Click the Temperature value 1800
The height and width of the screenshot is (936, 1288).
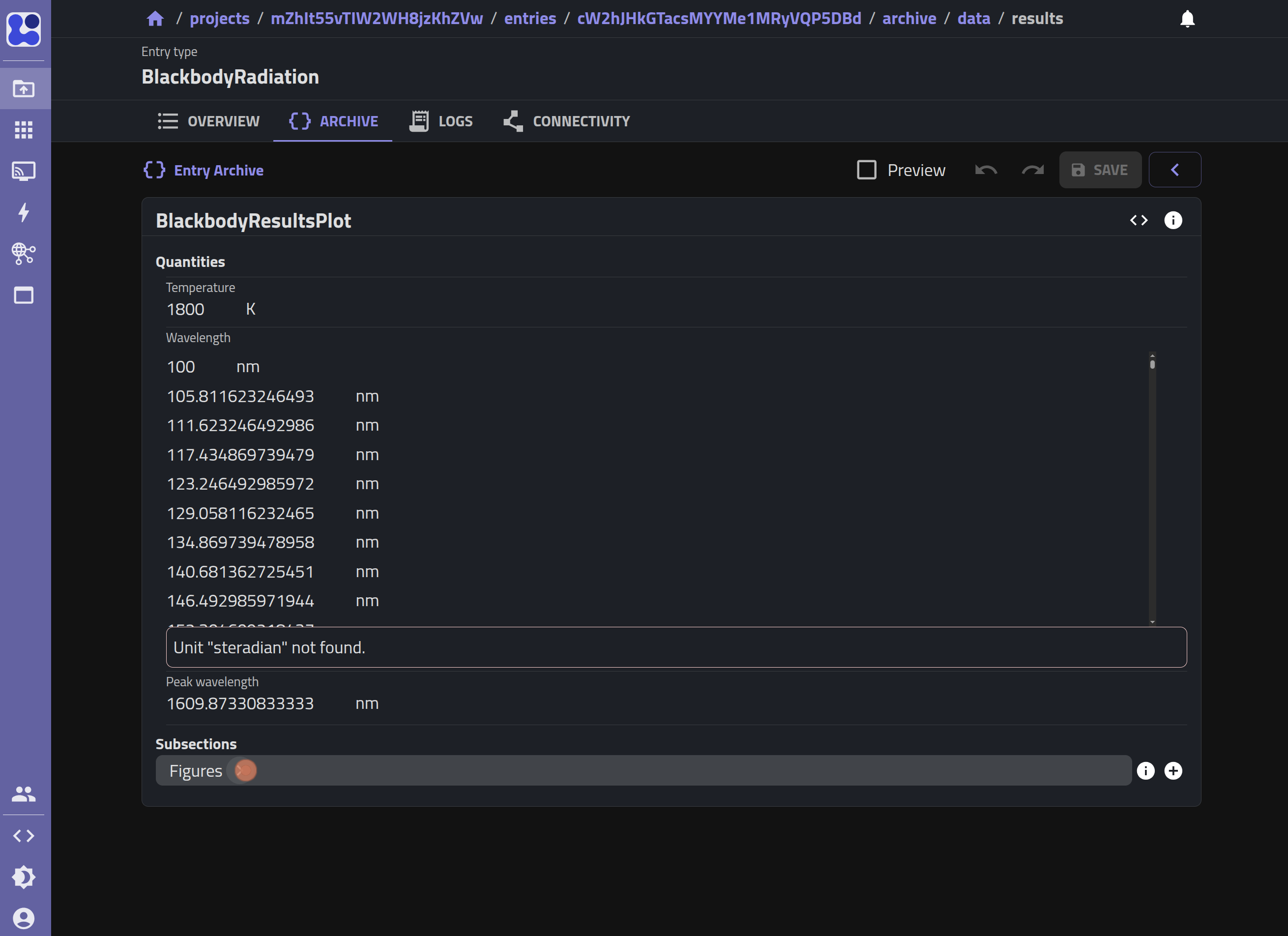186,310
